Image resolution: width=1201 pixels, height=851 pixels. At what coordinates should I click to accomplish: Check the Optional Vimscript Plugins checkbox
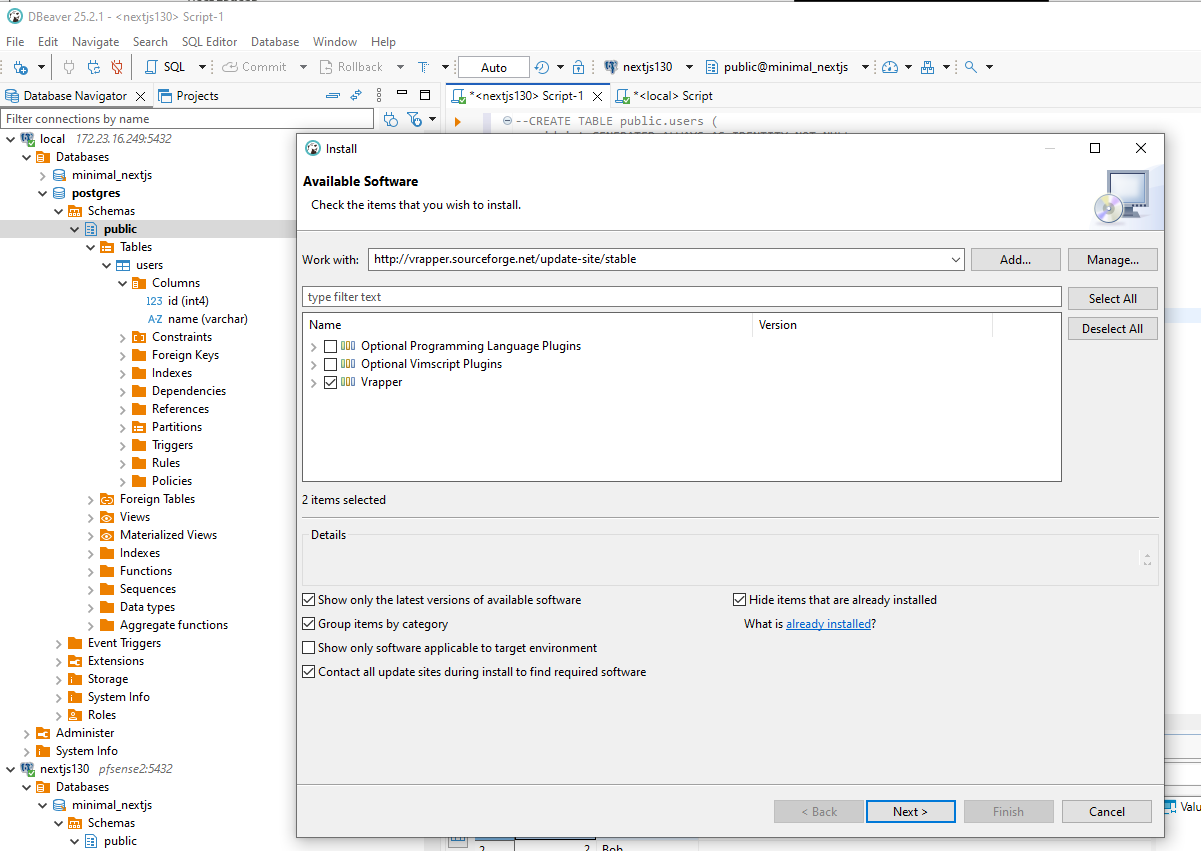330,364
